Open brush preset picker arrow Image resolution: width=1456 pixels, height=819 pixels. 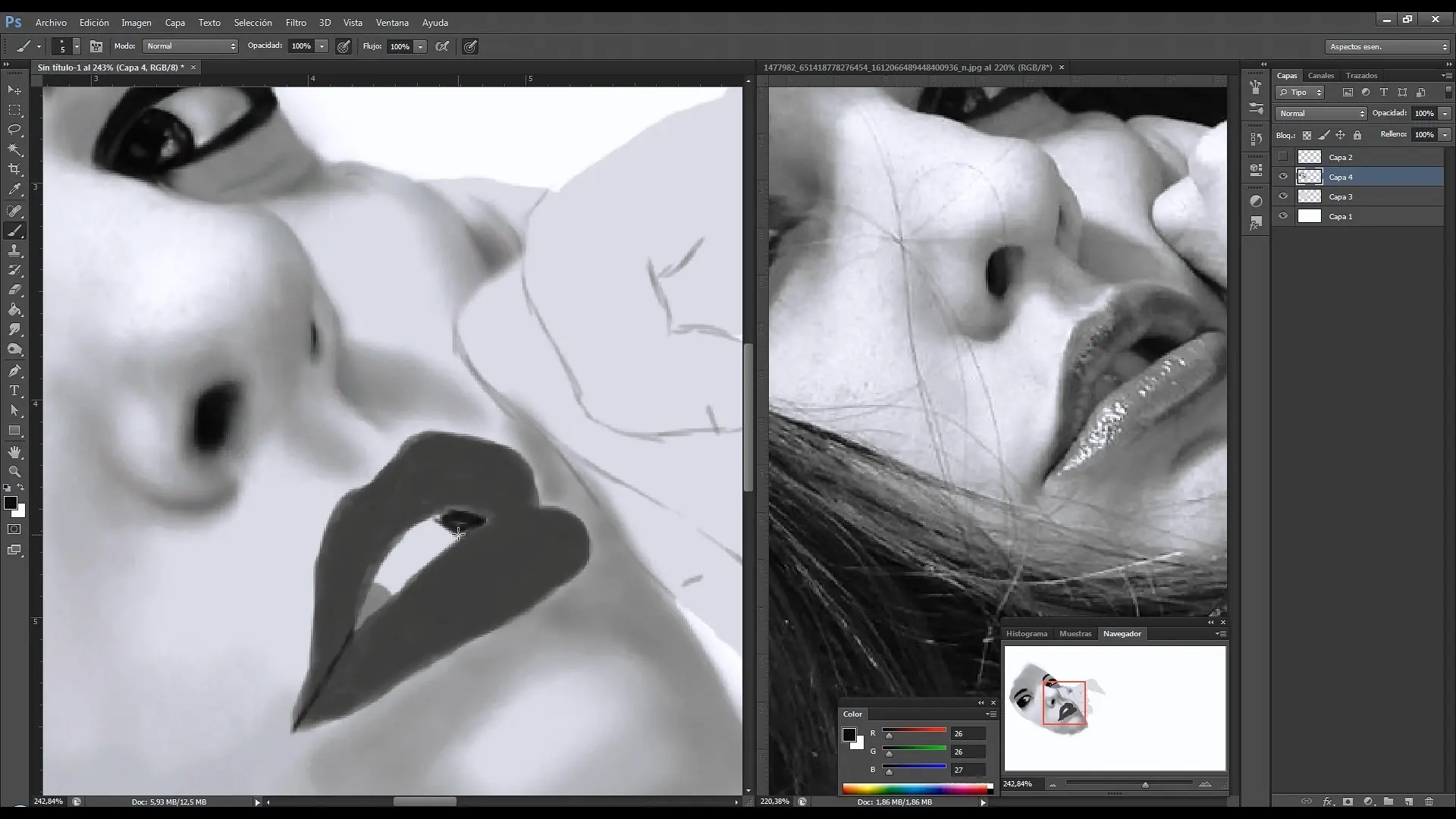[x=77, y=46]
